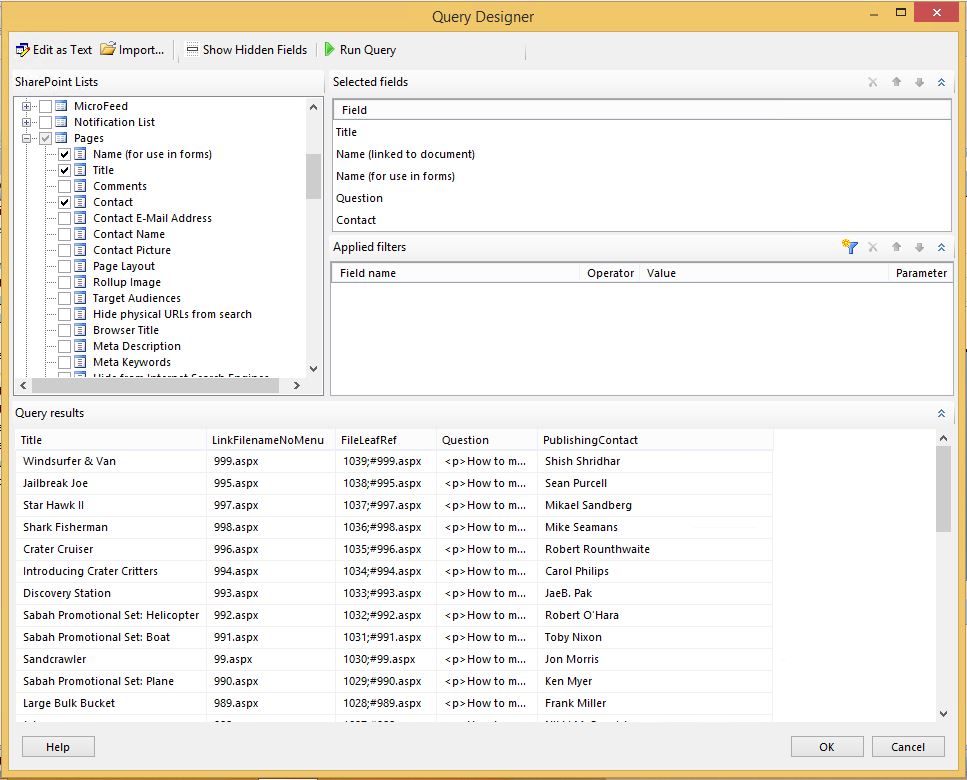
Task: Check the MicroFeed list checkbox
Action: 46,106
